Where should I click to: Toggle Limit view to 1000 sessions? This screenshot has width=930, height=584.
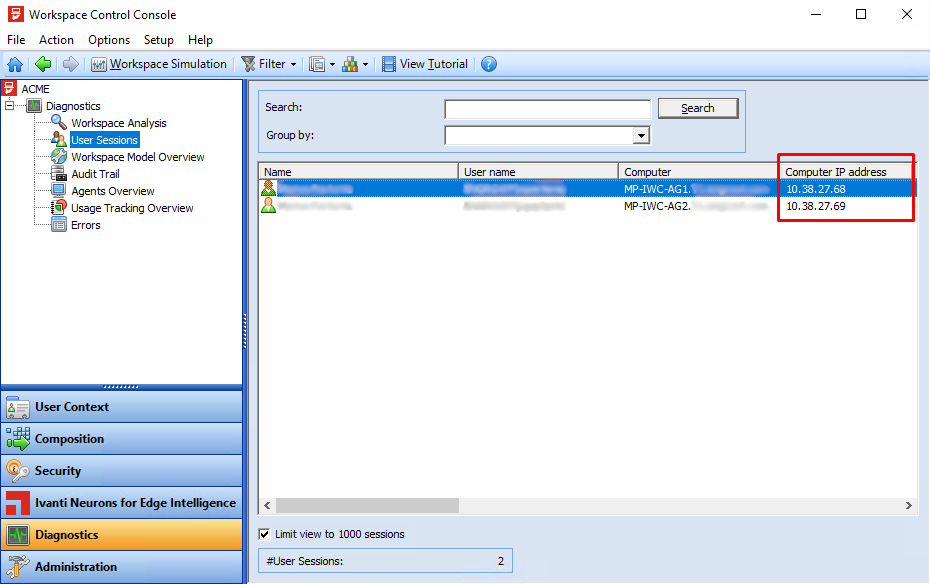click(265, 534)
